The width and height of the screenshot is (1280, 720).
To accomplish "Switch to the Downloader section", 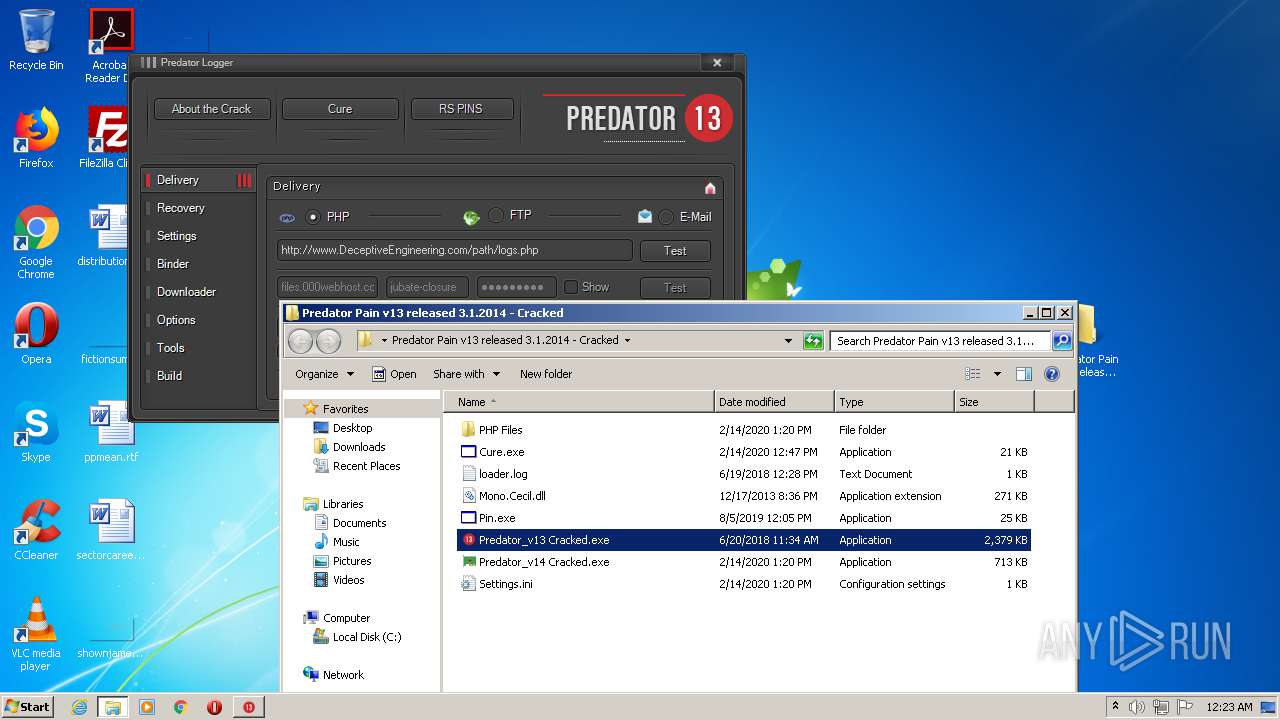I will [x=198, y=292].
